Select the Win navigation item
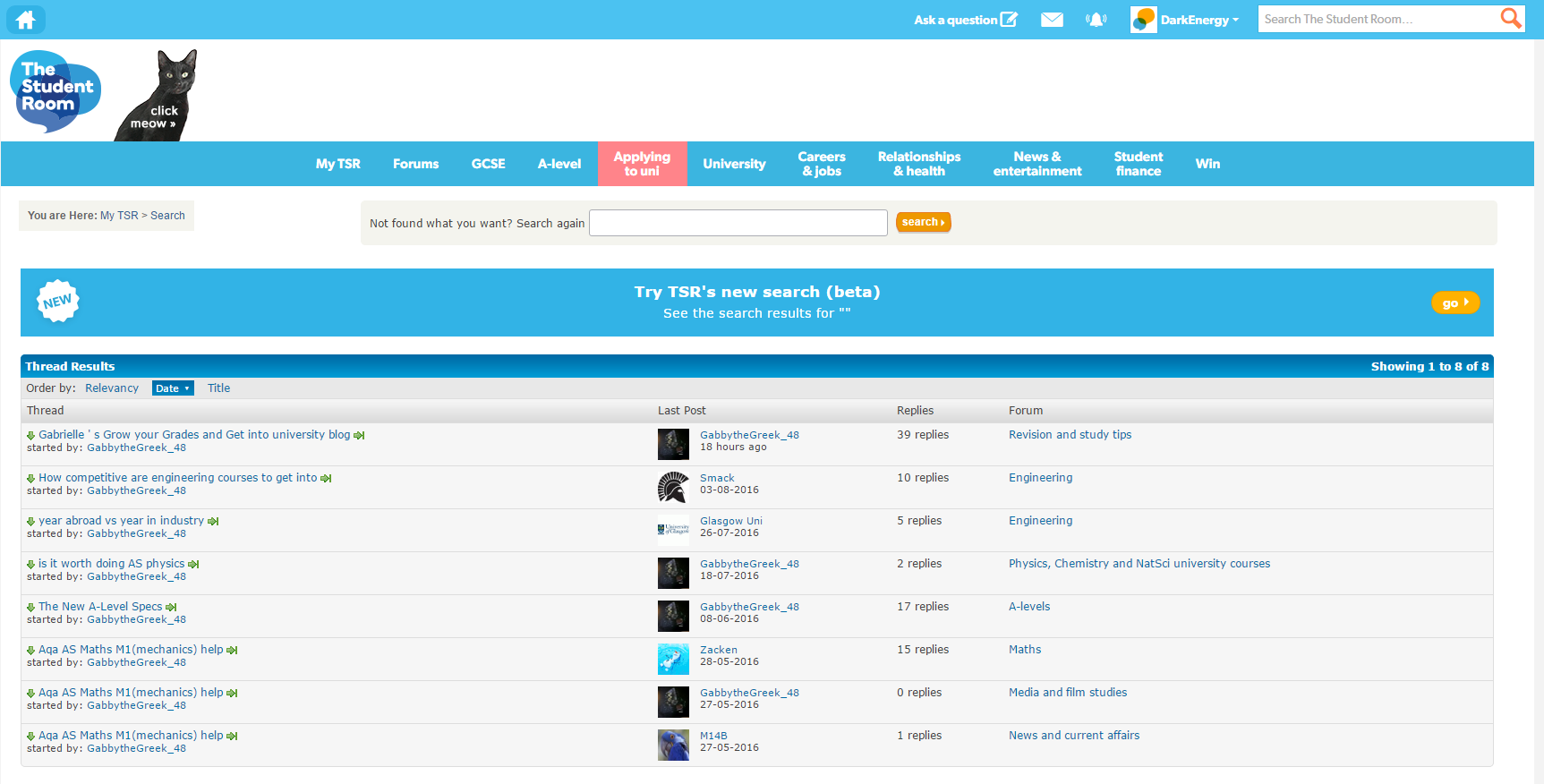Image resolution: width=1544 pixels, height=784 pixels. point(1207,164)
